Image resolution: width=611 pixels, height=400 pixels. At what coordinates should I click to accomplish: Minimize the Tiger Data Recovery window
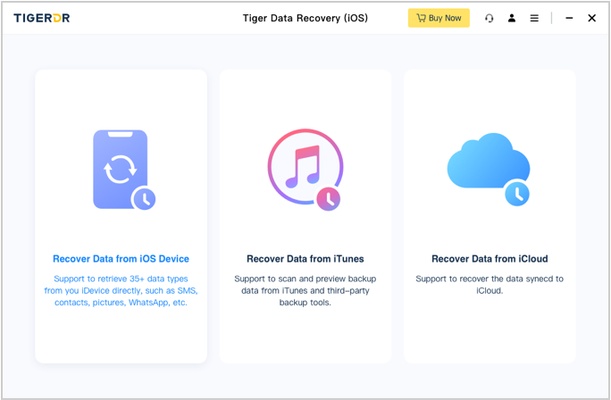pyautogui.click(x=569, y=18)
